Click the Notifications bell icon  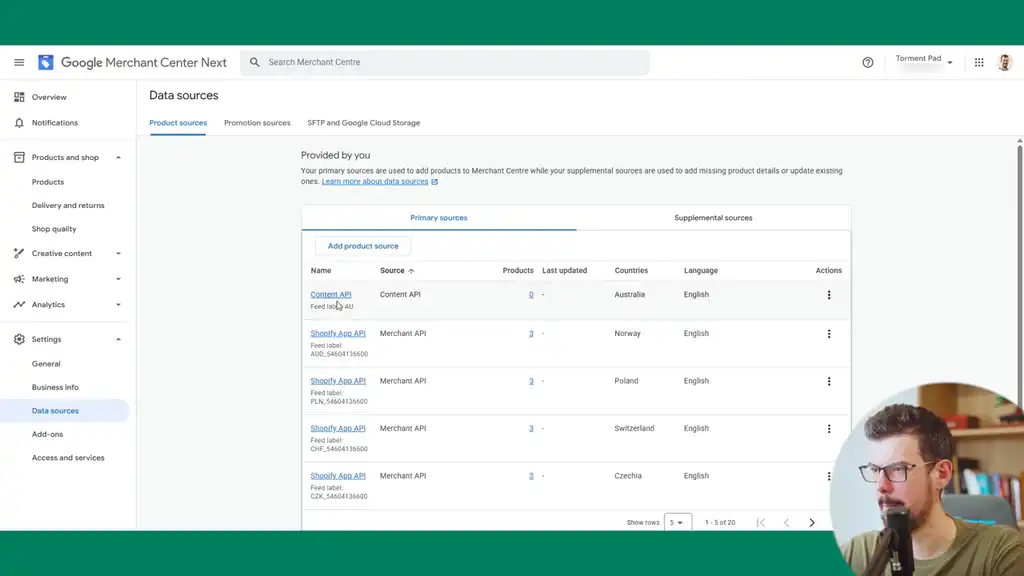(20, 122)
